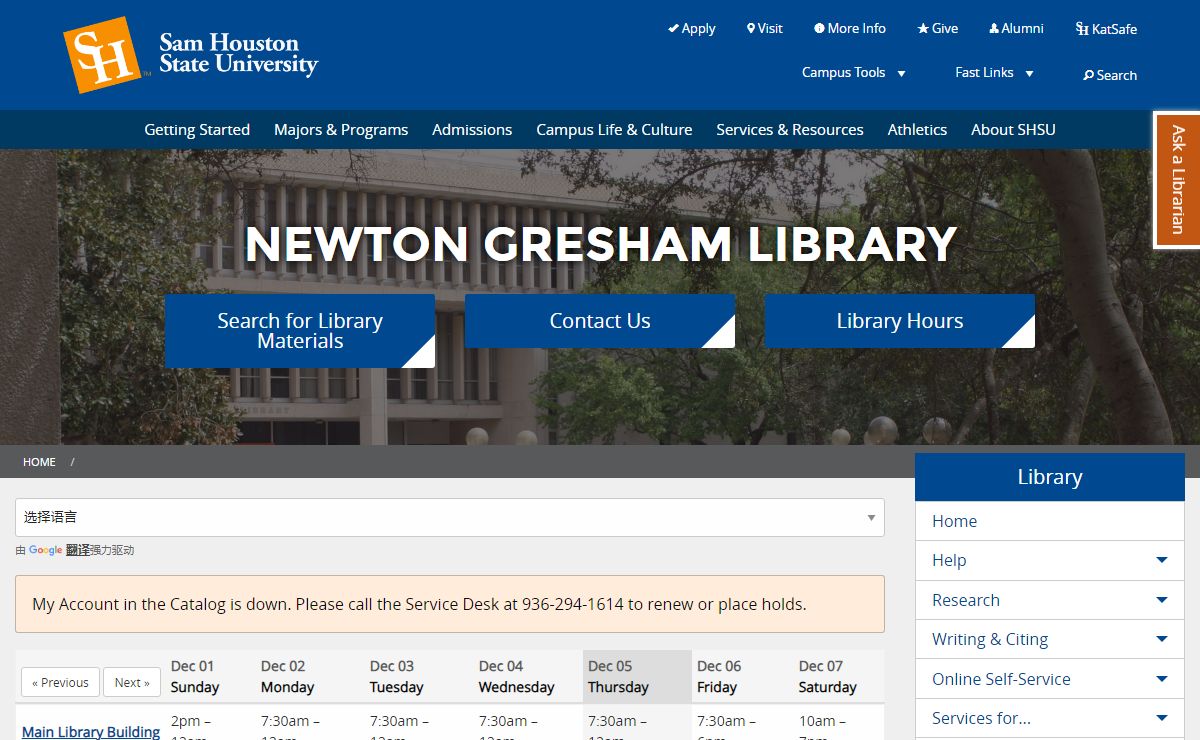The image size is (1200, 740).
Task: Open Help sidebar link
Action: point(949,560)
